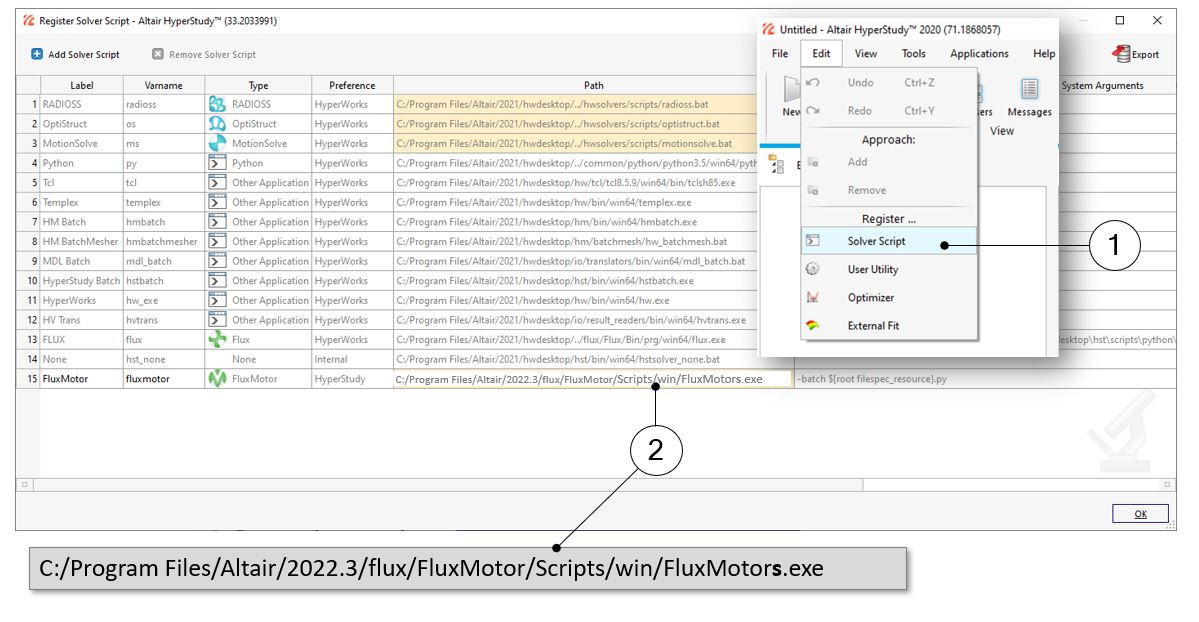Image resolution: width=1199 pixels, height=622 pixels.
Task: Choose User Utility in the Register list
Action: 872,269
